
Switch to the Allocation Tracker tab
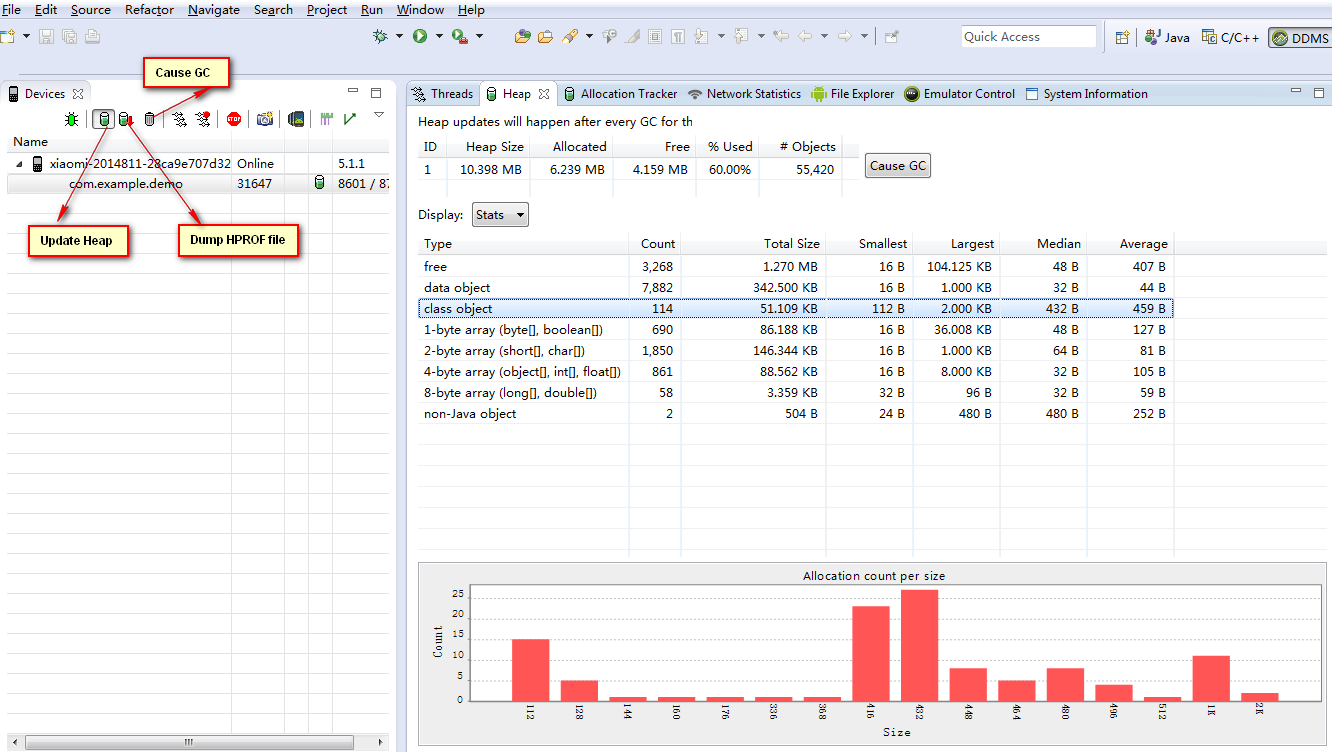620,93
